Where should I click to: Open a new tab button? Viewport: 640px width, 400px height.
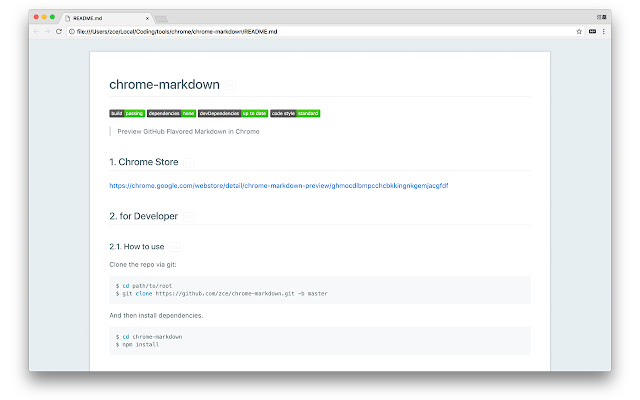coord(161,19)
